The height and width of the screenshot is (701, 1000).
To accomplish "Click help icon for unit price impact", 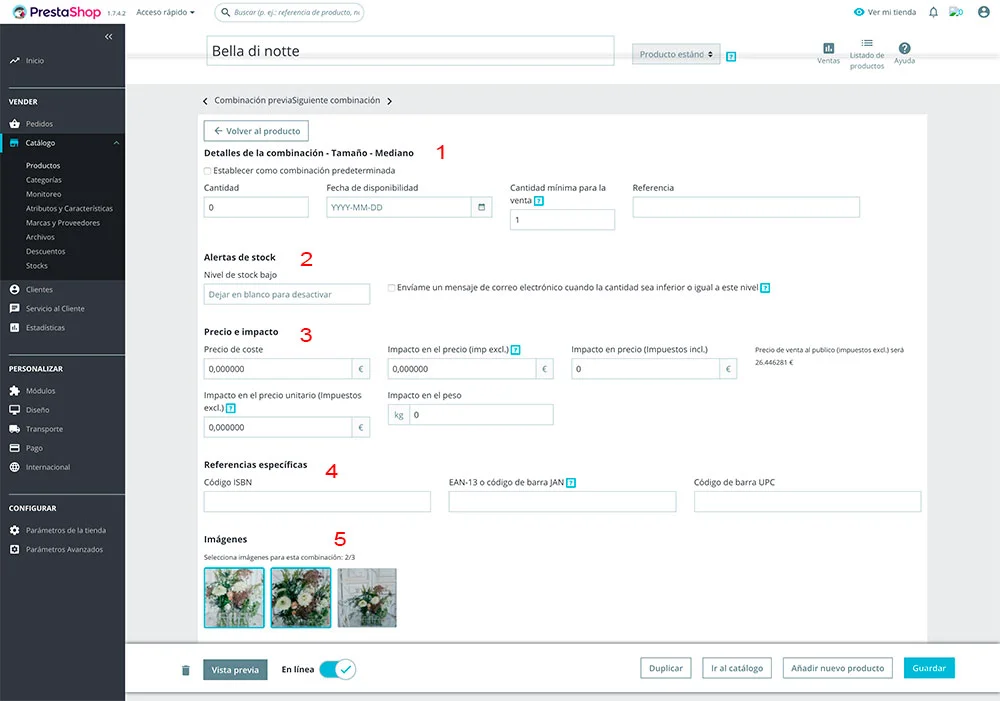I will coord(231,408).
